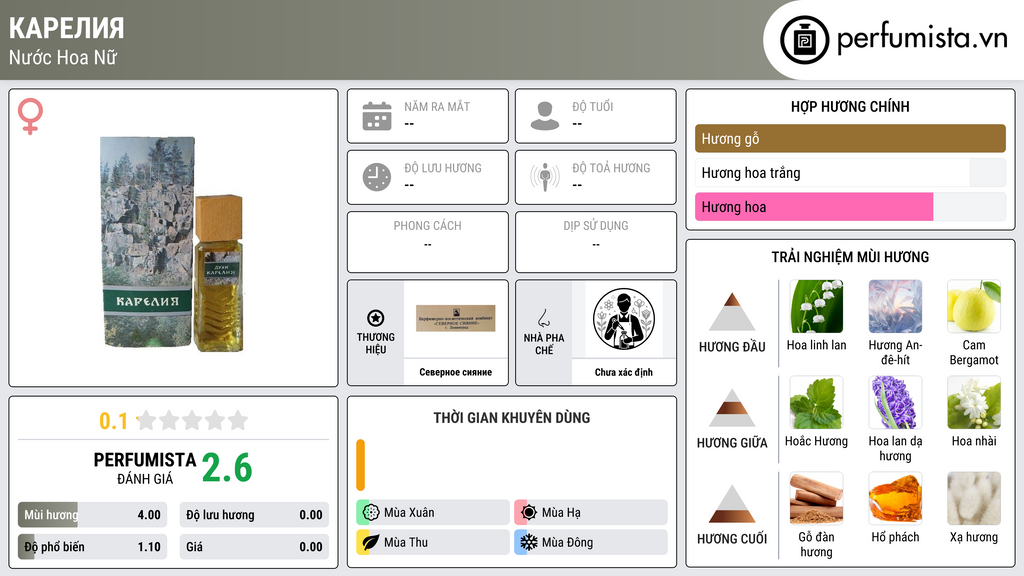Click the DỊP SỬ DỤNG box

(x=596, y=242)
